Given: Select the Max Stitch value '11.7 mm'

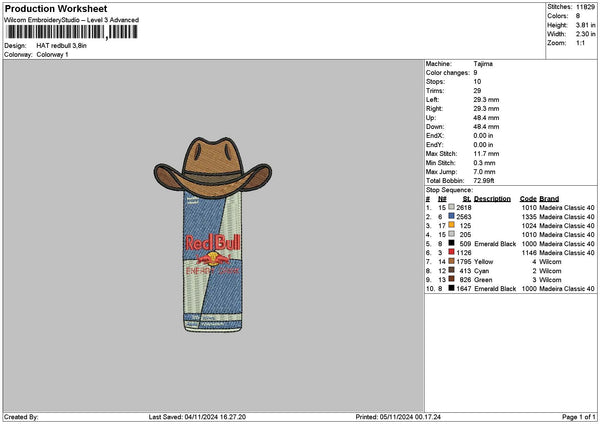Looking at the screenshot, I should [486, 154].
